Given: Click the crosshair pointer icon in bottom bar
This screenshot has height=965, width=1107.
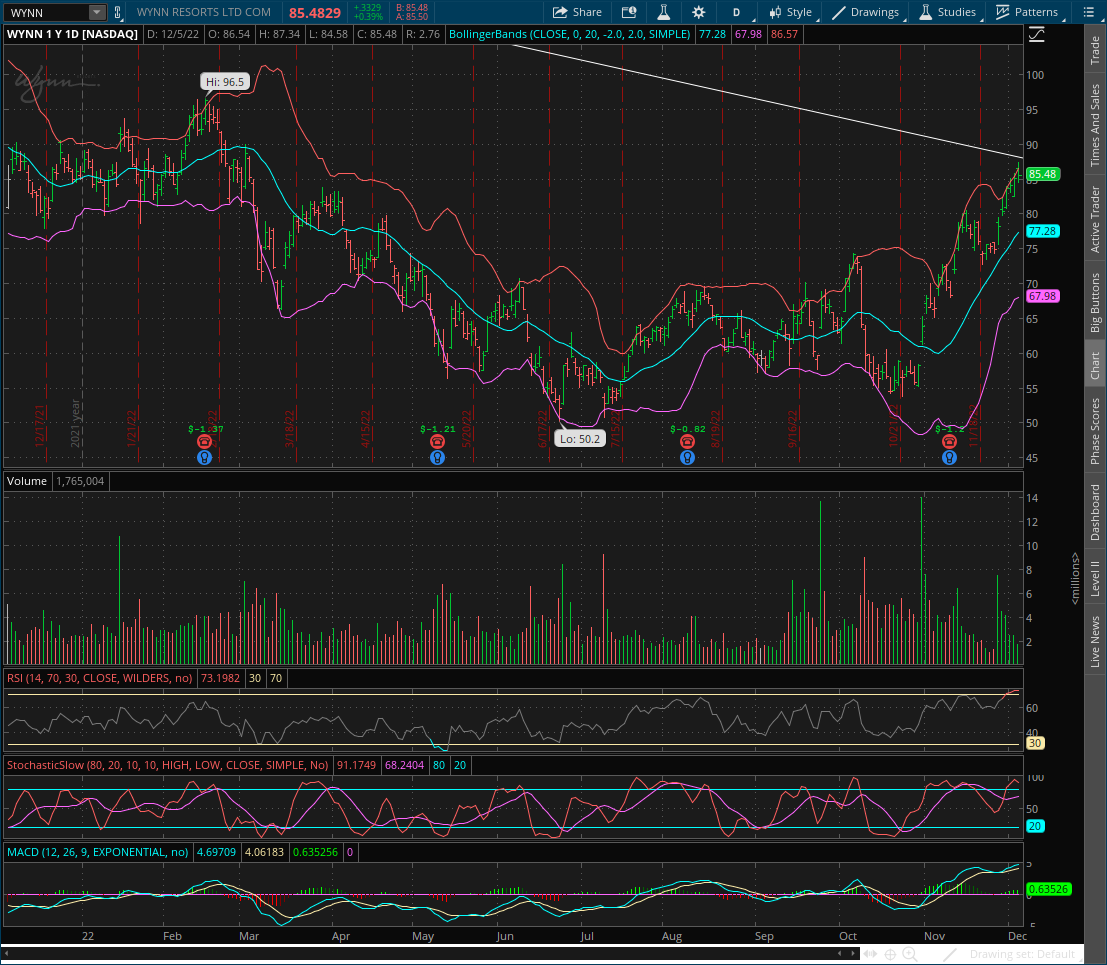Looking at the screenshot, I should point(890,954).
